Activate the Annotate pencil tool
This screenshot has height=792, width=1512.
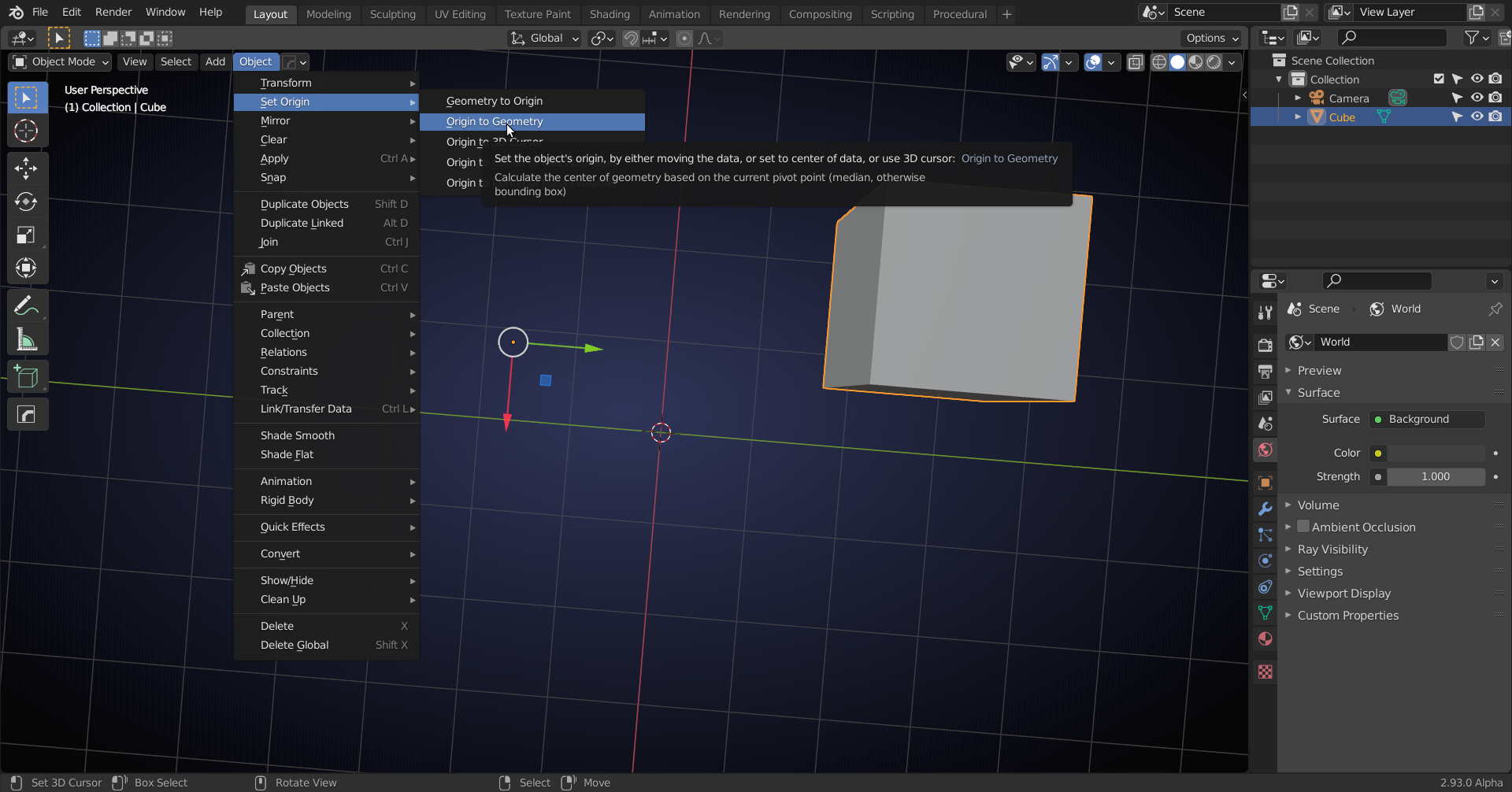coord(26,305)
